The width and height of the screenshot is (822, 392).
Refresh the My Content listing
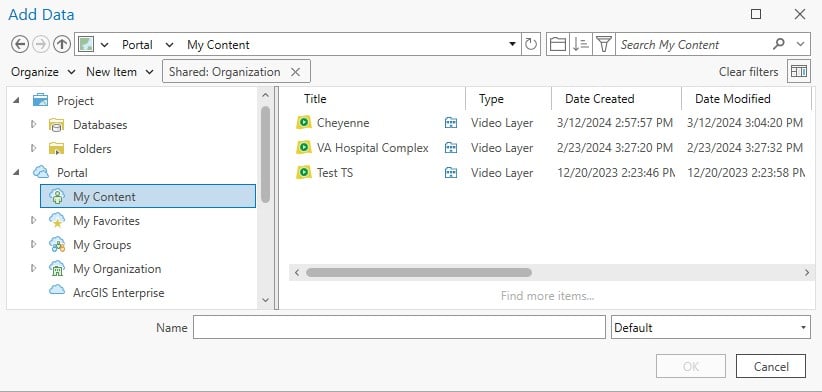531,45
